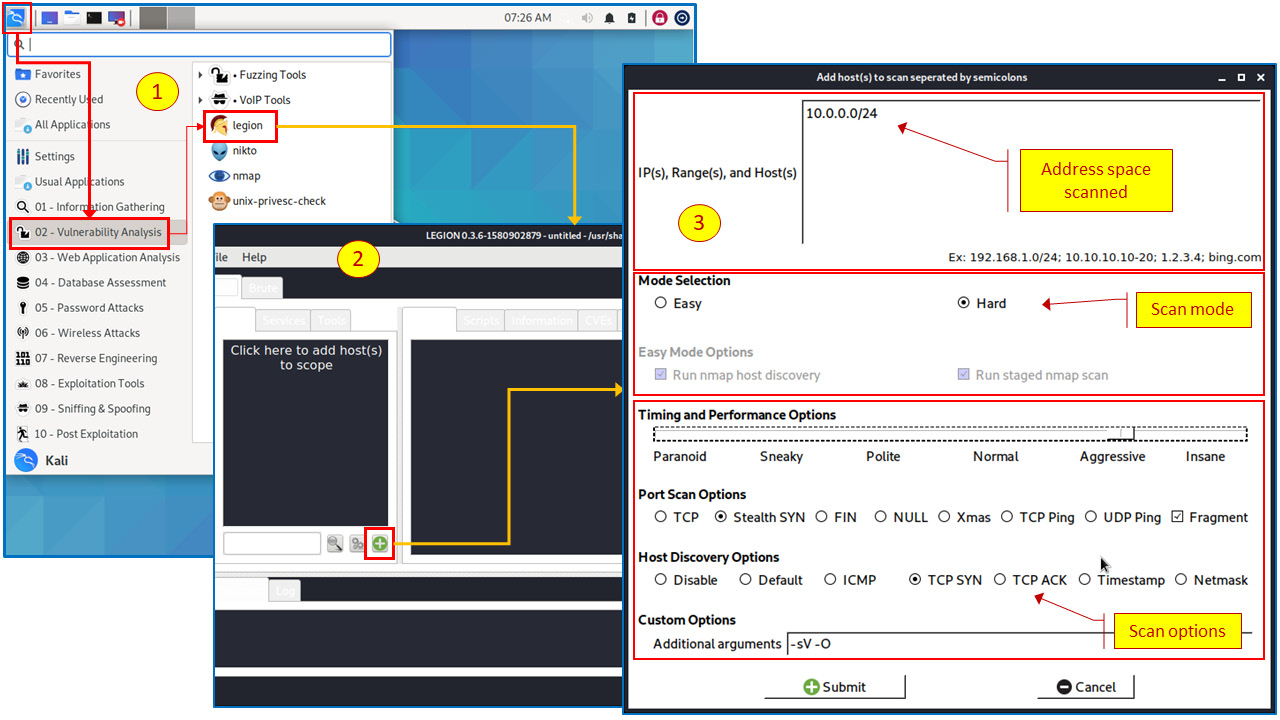Launch nikto from the tools list
This screenshot has height=720, width=1280.
(233, 151)
